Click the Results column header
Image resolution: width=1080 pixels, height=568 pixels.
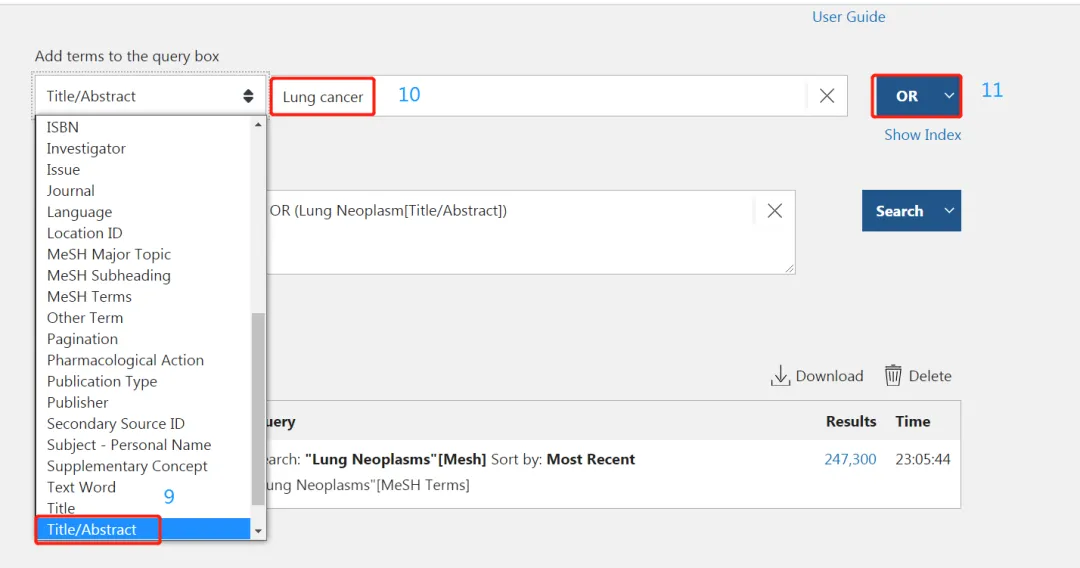(x=851, y=421)
